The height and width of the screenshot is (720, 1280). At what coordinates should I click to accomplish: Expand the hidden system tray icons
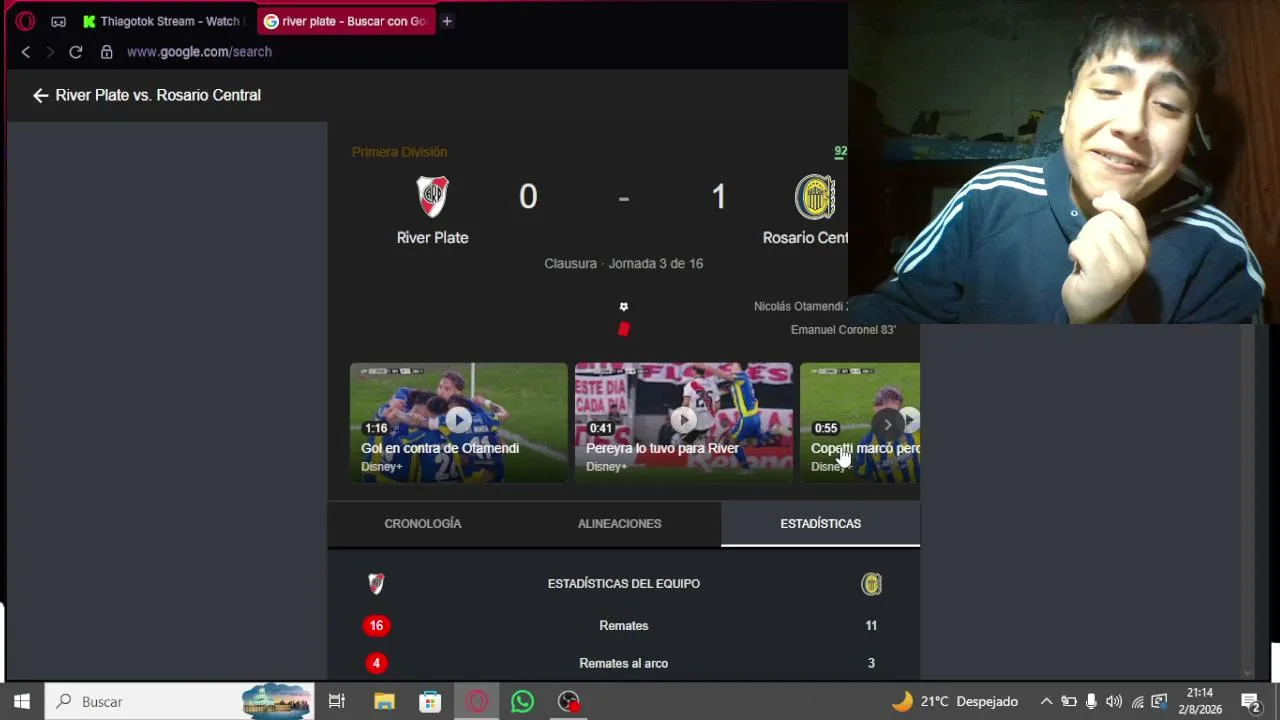pyautogui.click(x=1046, y=702)
